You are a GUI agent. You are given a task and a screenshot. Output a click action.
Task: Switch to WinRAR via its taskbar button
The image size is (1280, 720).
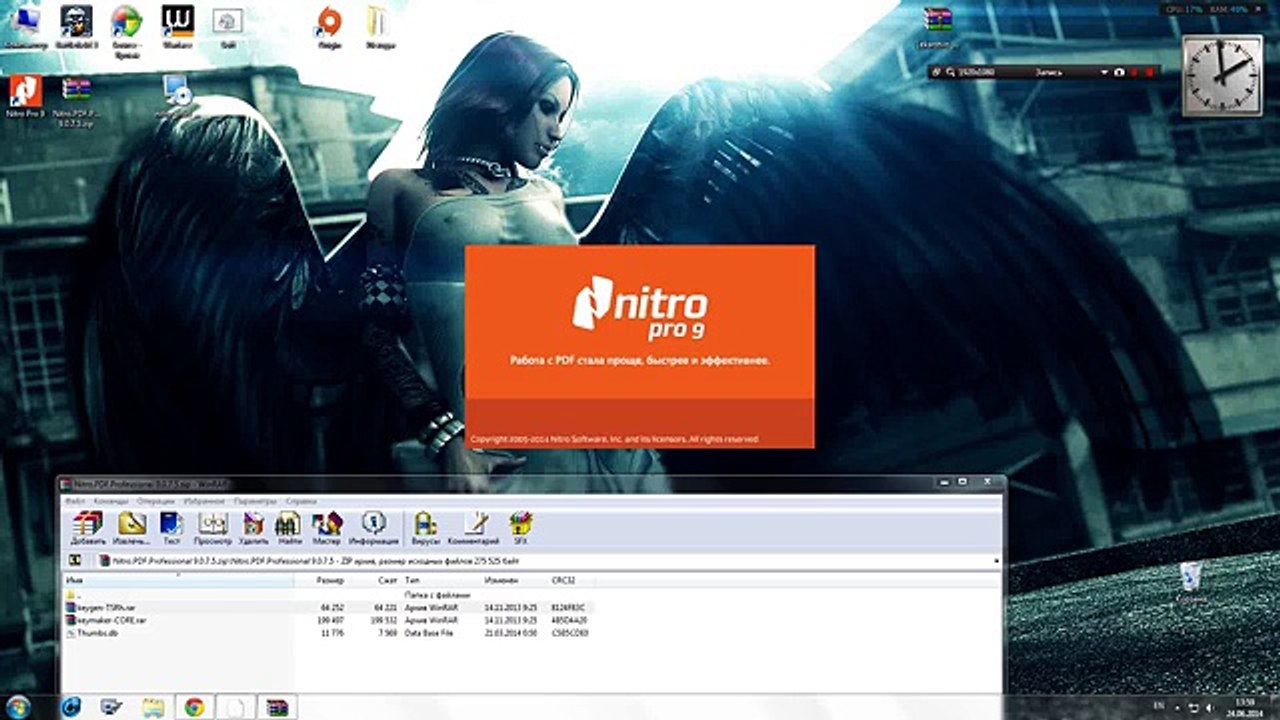(x=277, y=707)
